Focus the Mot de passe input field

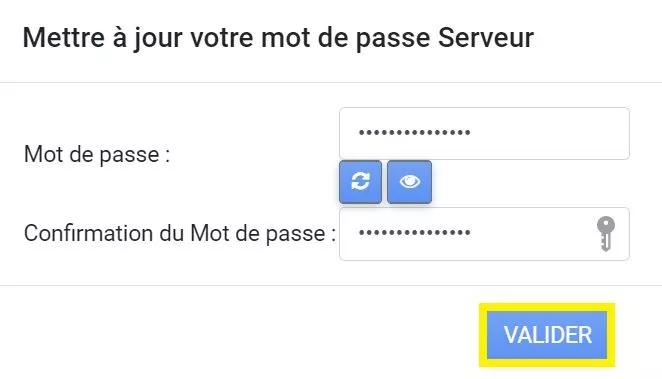pos(484,133)
